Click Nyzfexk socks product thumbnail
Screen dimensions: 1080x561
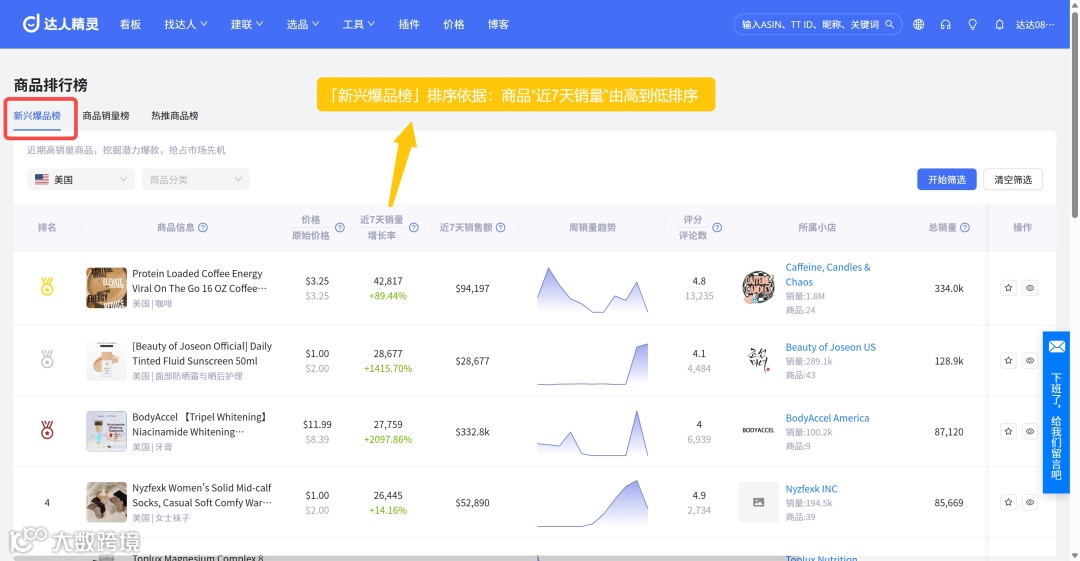pyautogui.click(x=106, y=502)
